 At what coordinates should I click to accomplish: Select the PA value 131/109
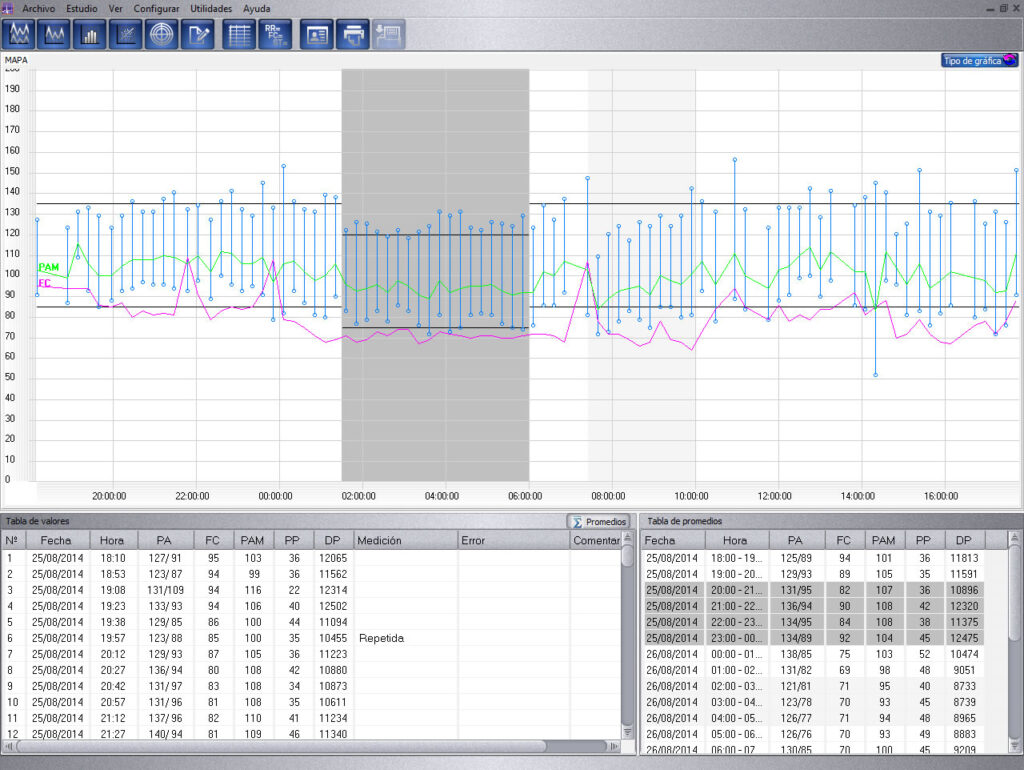click(165, 590)
